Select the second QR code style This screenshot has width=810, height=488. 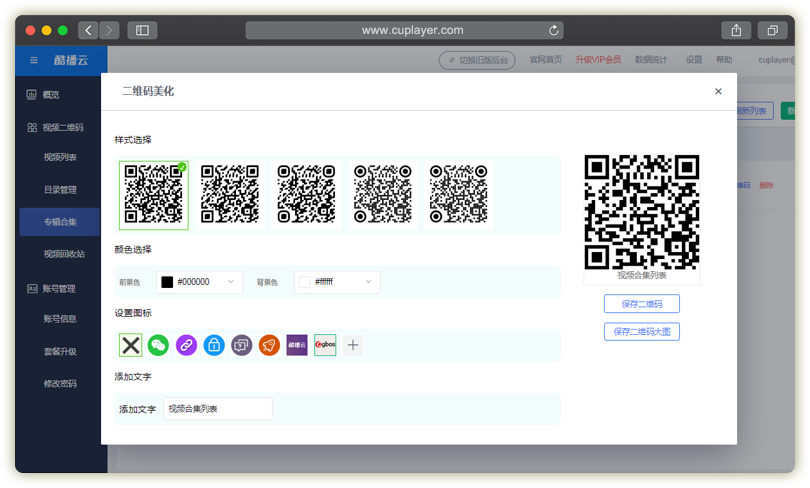click(x=230, y=194)
